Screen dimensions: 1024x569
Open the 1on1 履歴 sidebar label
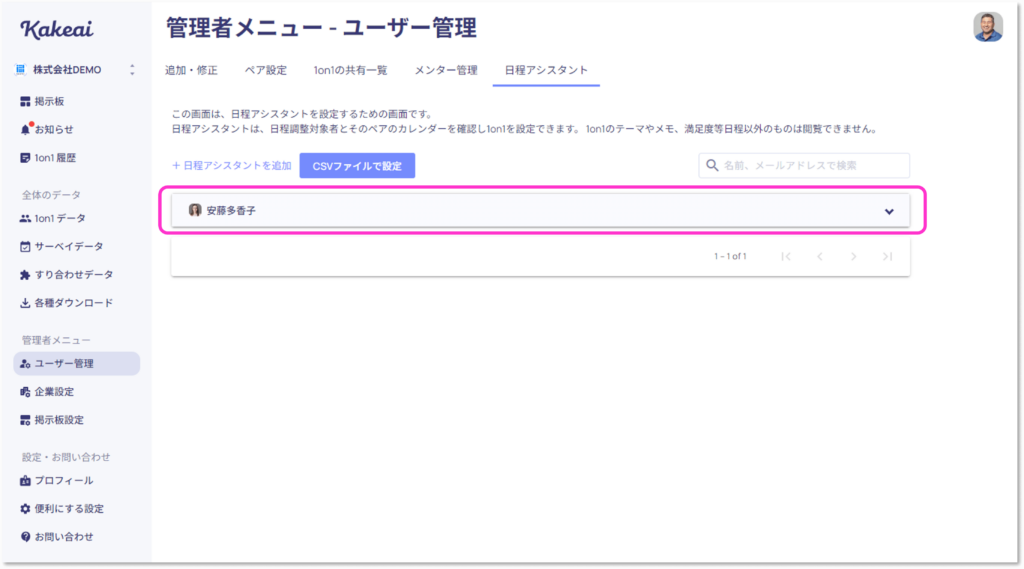[x=55, y=157]
